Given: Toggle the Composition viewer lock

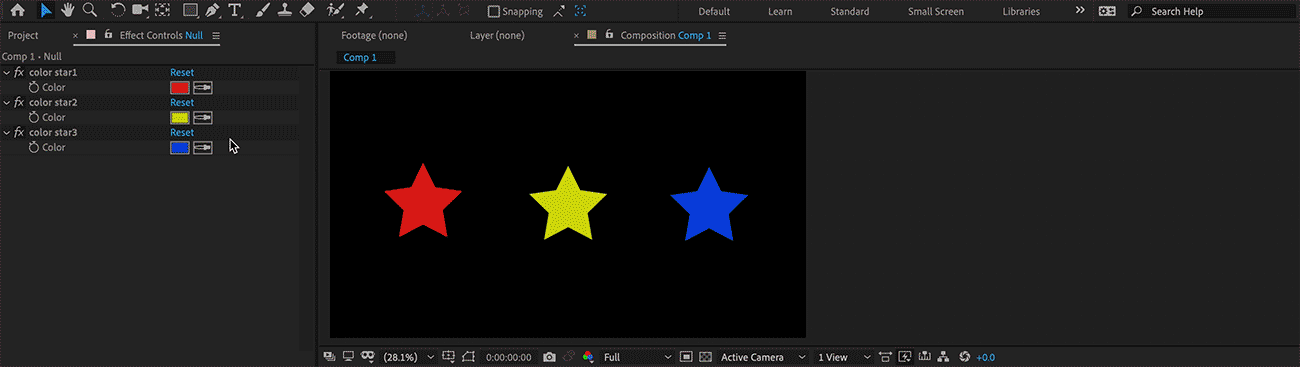Looking at the screenshot, I should pos(608,35).
